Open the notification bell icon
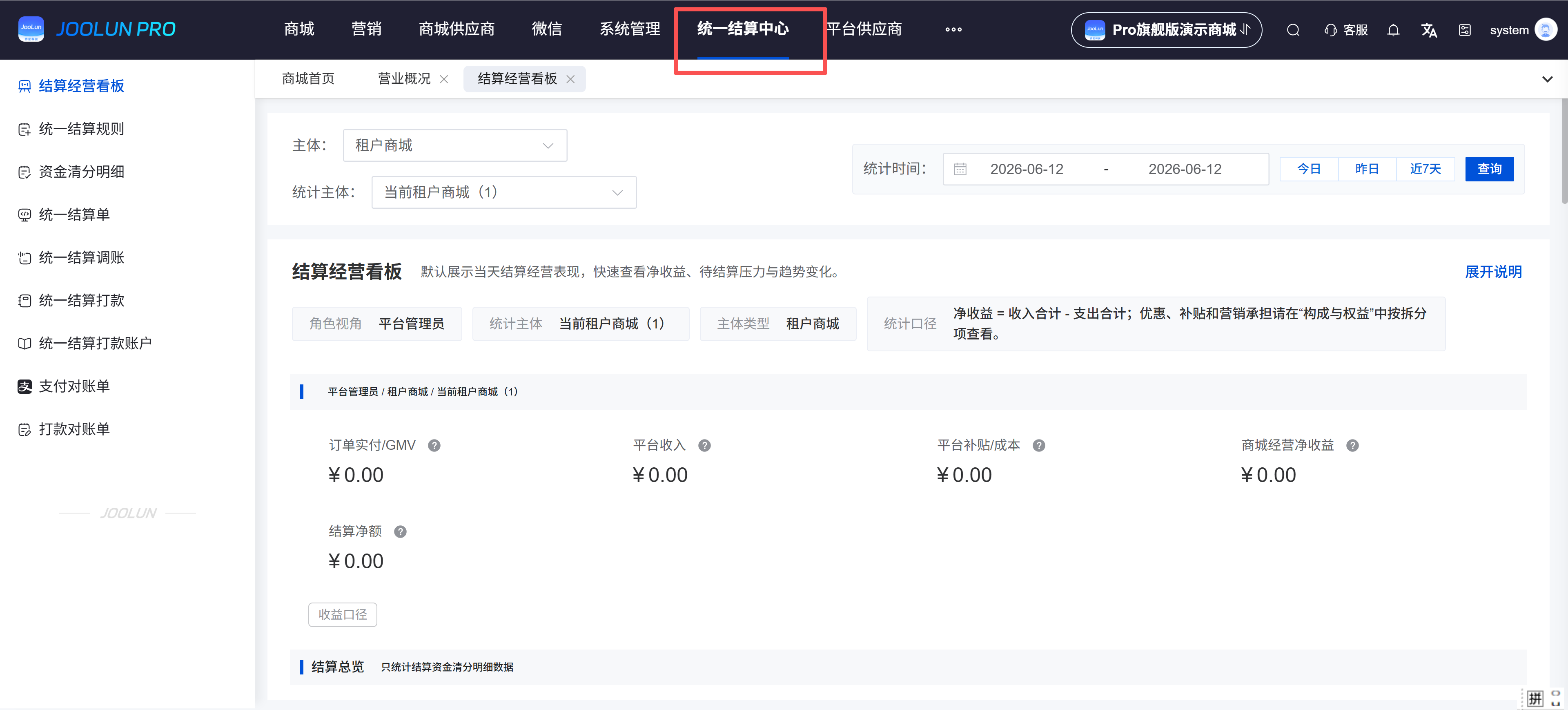This screenshot has height=710, width=1568. coord(1393,30)
